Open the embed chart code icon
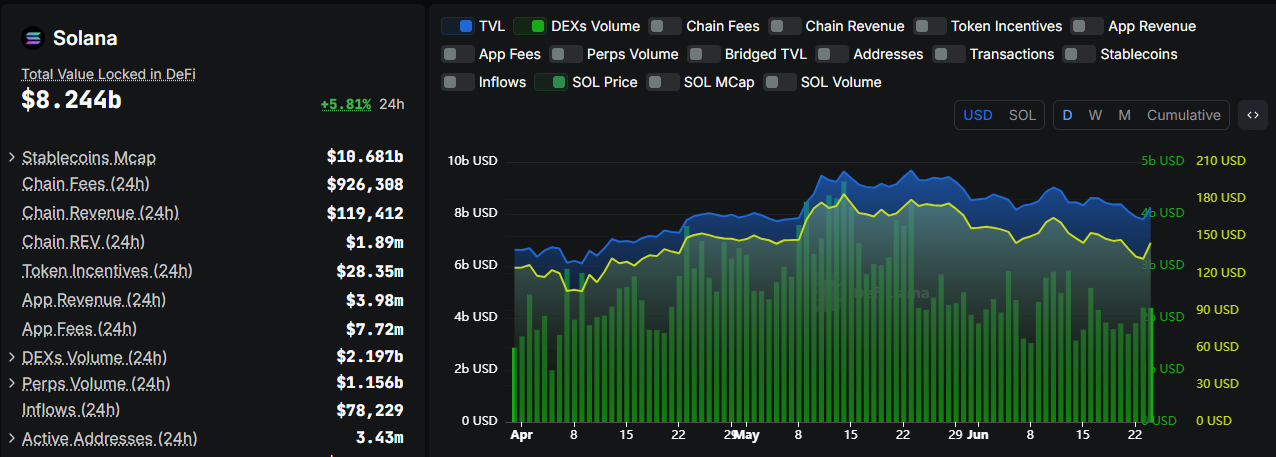Screen dimensions: 1276x457 pyautogui.click(x=1252, y=115)
